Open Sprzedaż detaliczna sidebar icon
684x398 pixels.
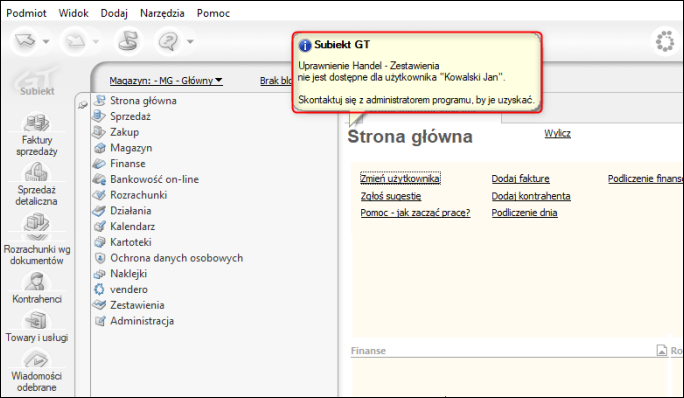point(37,172)
